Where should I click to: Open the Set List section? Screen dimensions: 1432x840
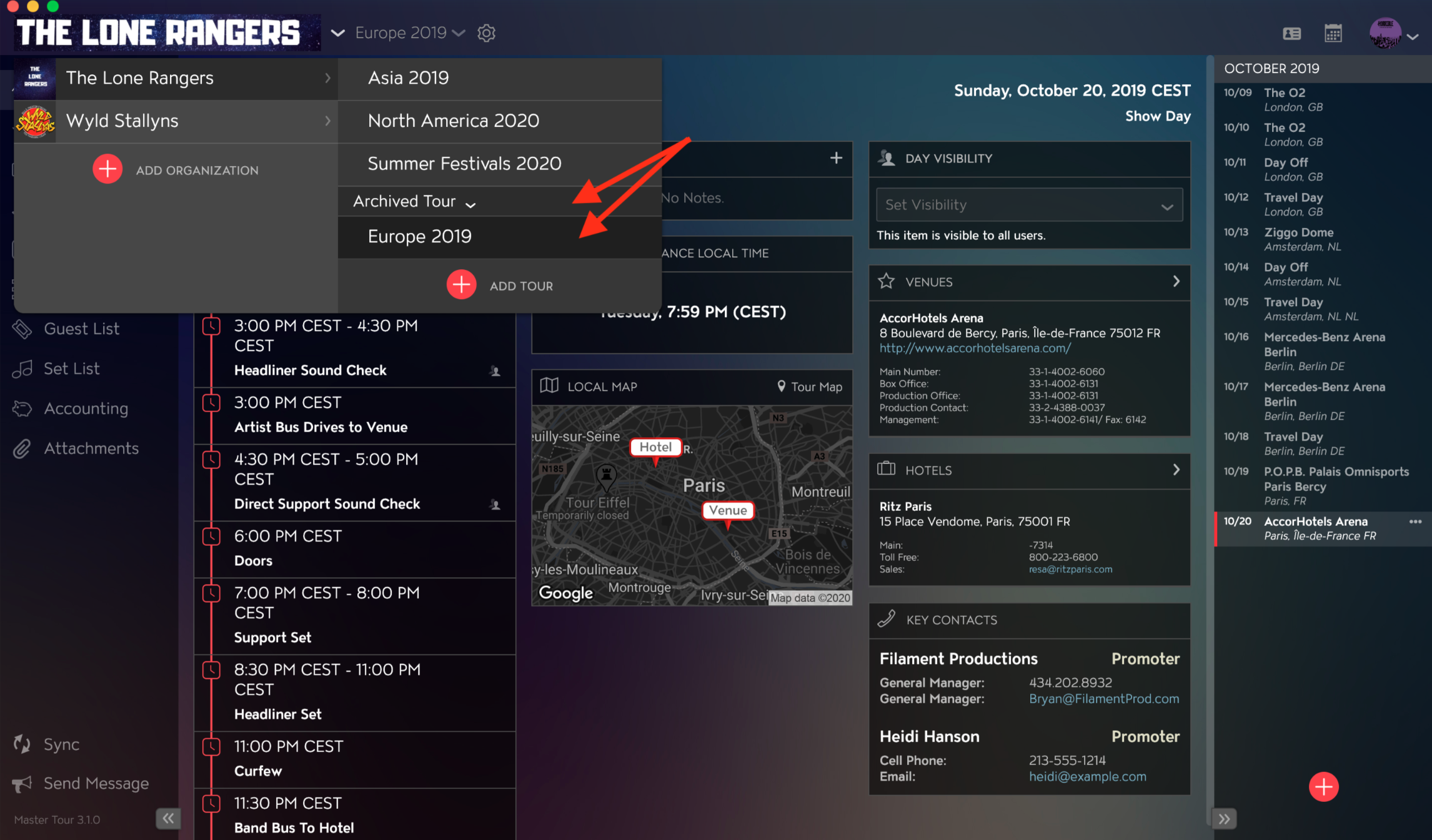point(71,368)
